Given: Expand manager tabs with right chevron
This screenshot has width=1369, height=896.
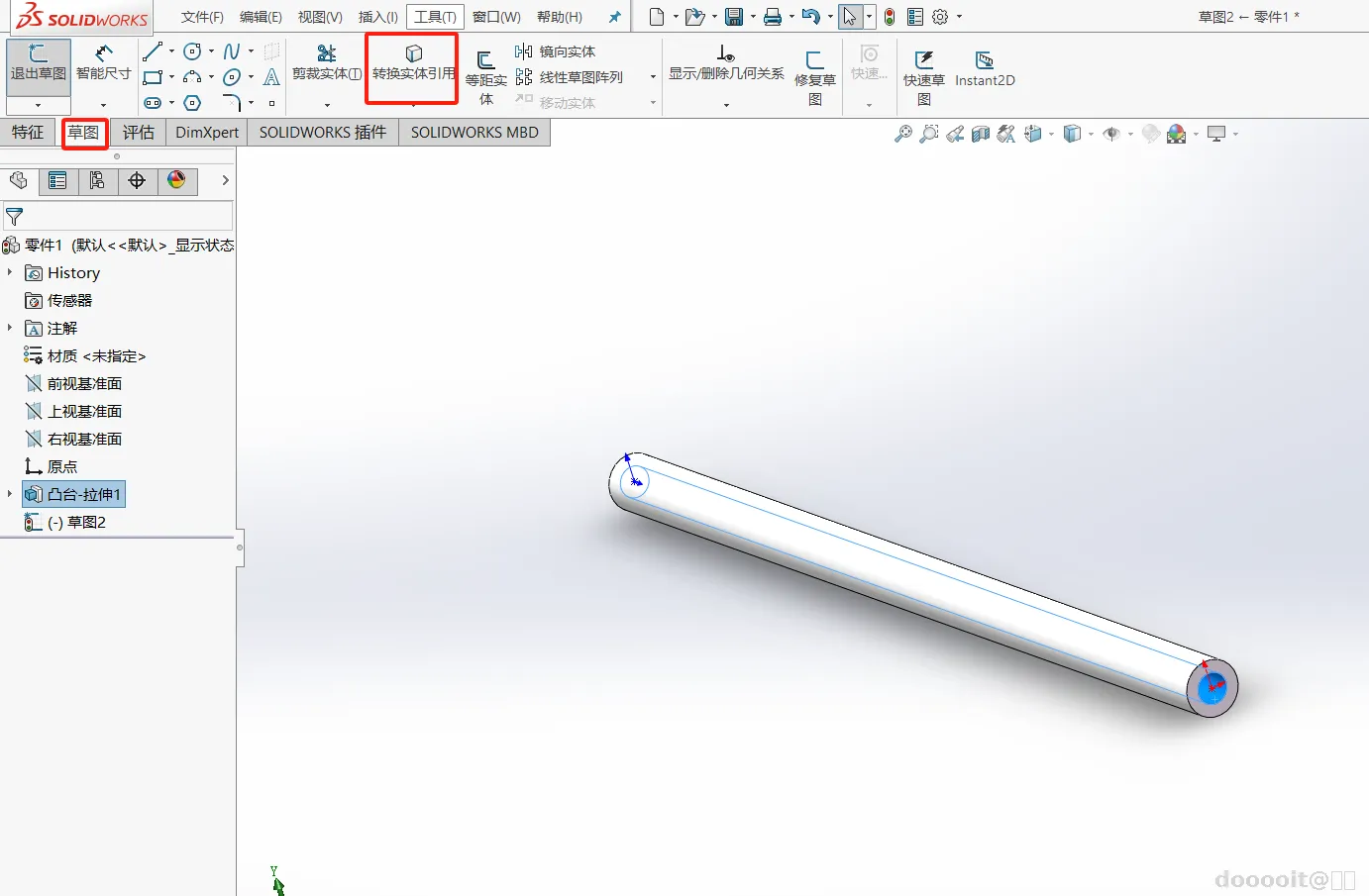Looking at the screenshot, I should click(225, 180).
